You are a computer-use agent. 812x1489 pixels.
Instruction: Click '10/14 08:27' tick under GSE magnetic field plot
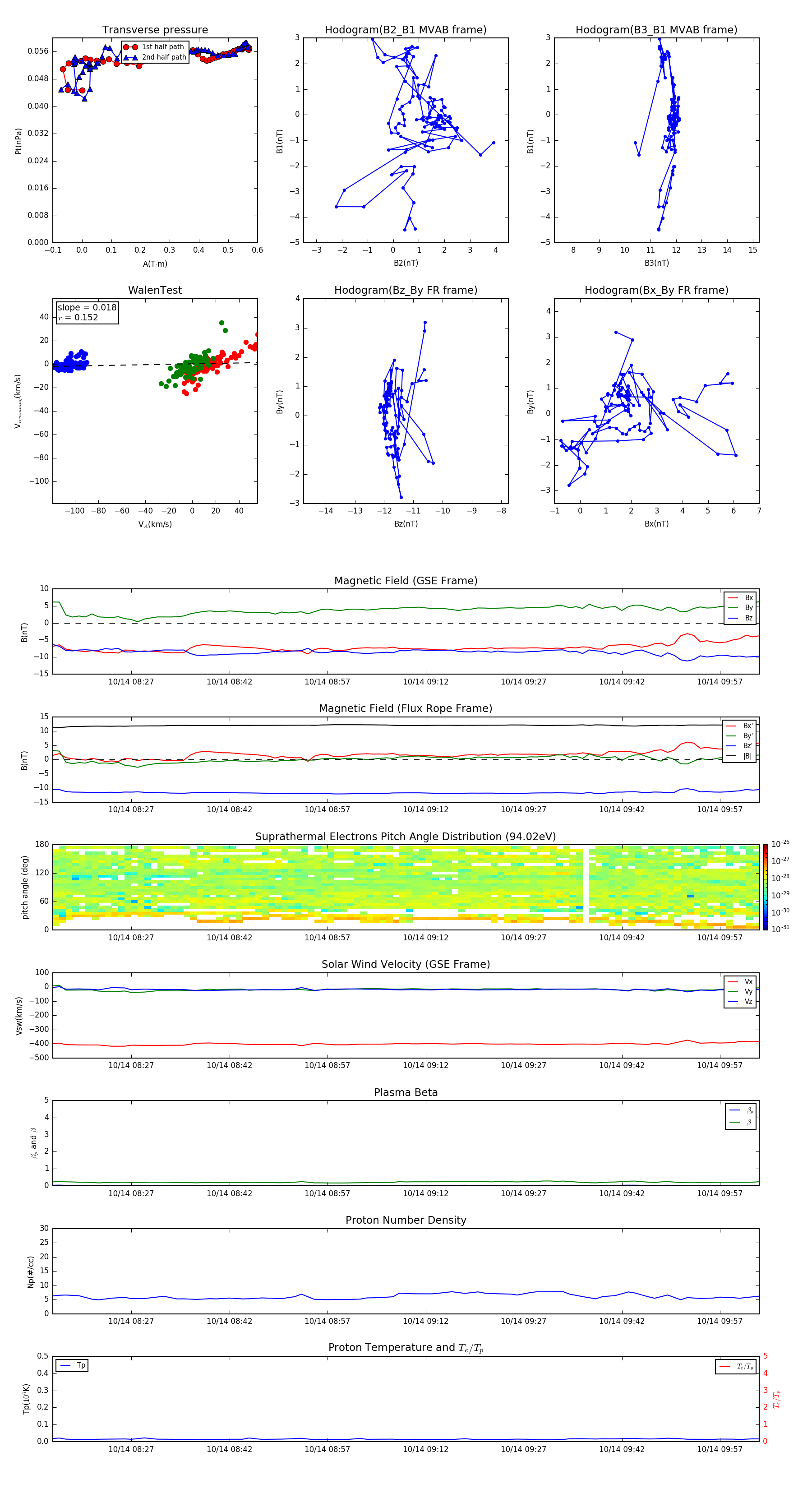(131, 682)
